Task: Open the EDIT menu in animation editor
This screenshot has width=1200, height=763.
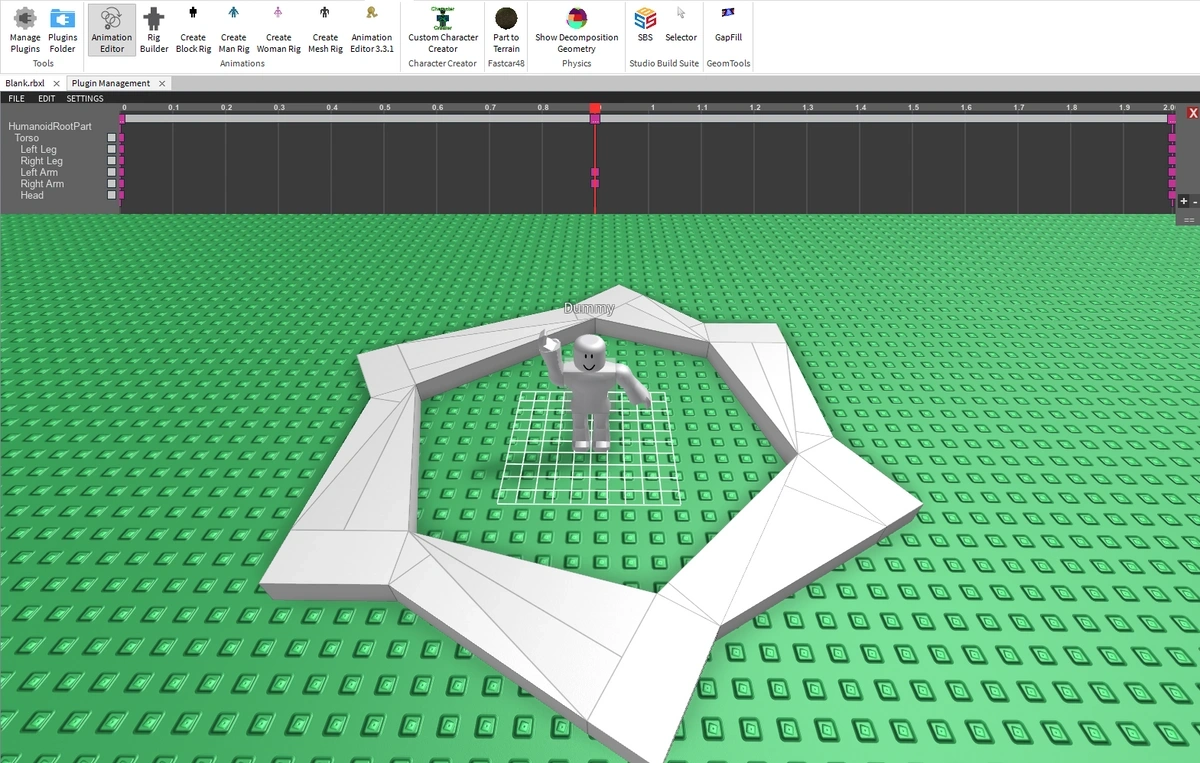Action: coord(47,99)
